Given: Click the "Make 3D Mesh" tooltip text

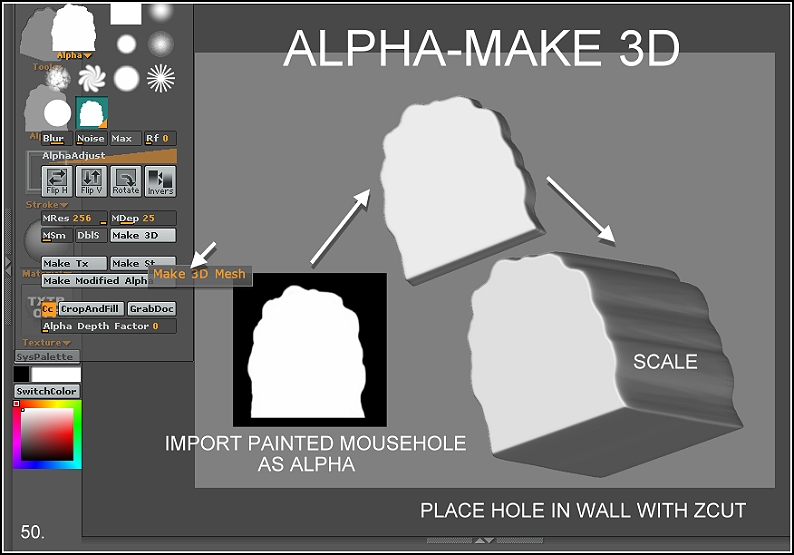Looking at the screenshot, I should click(x=200, y=274).
